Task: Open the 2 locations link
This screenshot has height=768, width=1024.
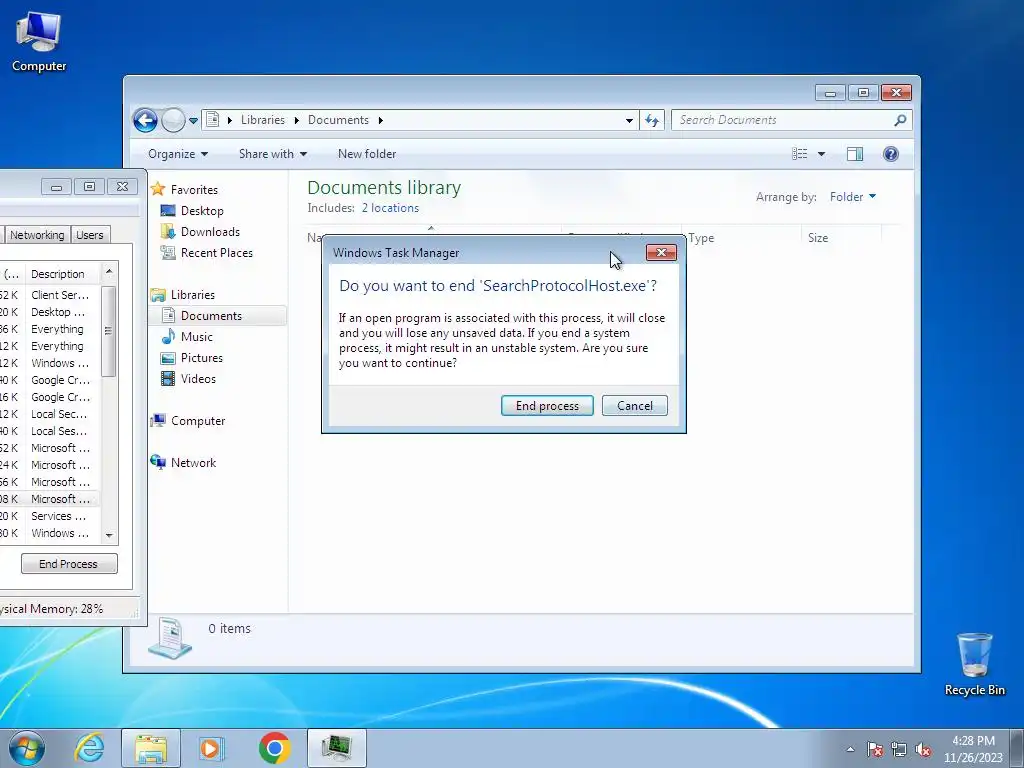Action: pos(391,208)
